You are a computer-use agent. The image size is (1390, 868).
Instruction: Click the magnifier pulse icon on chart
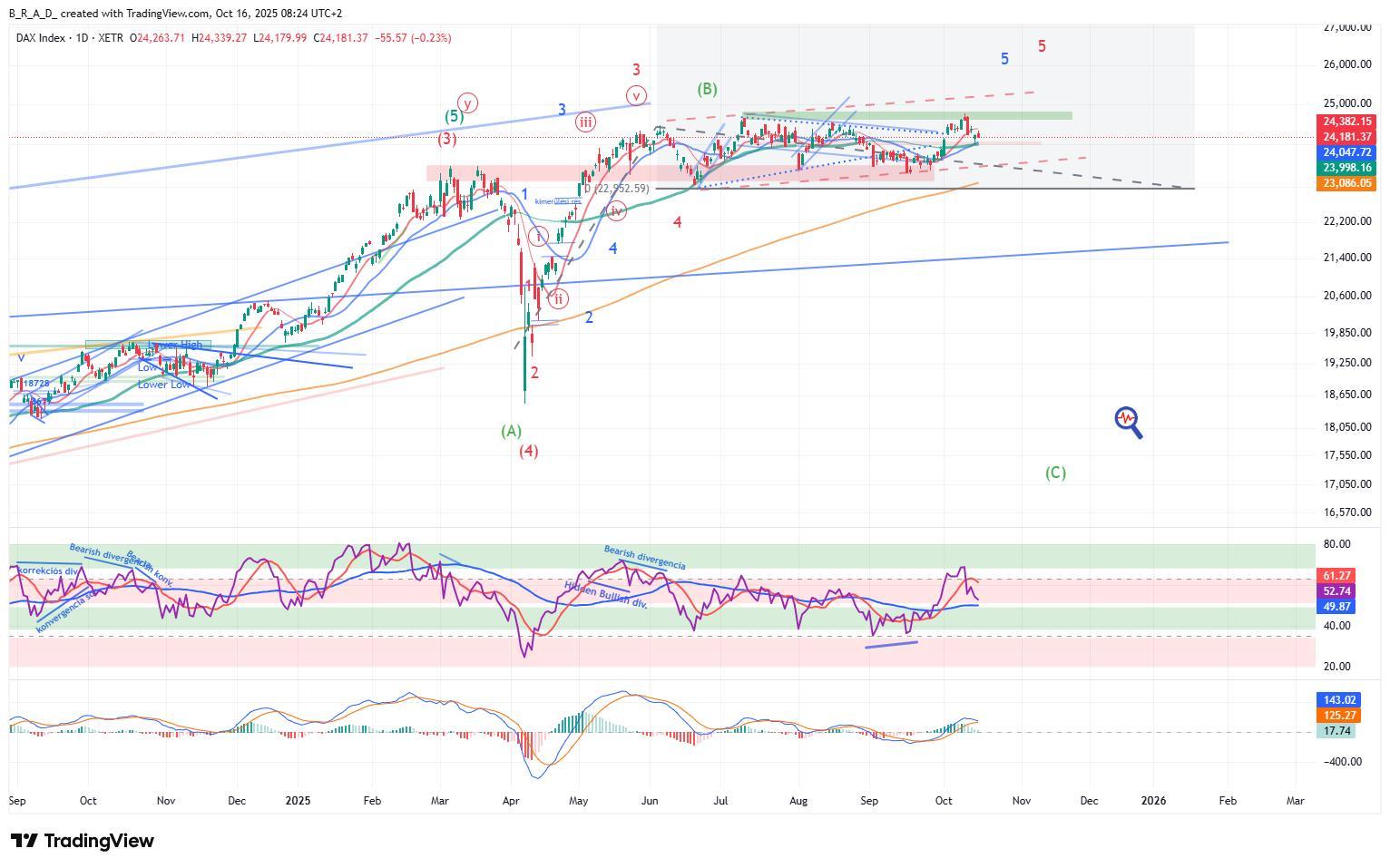[x=1127, y=420]
